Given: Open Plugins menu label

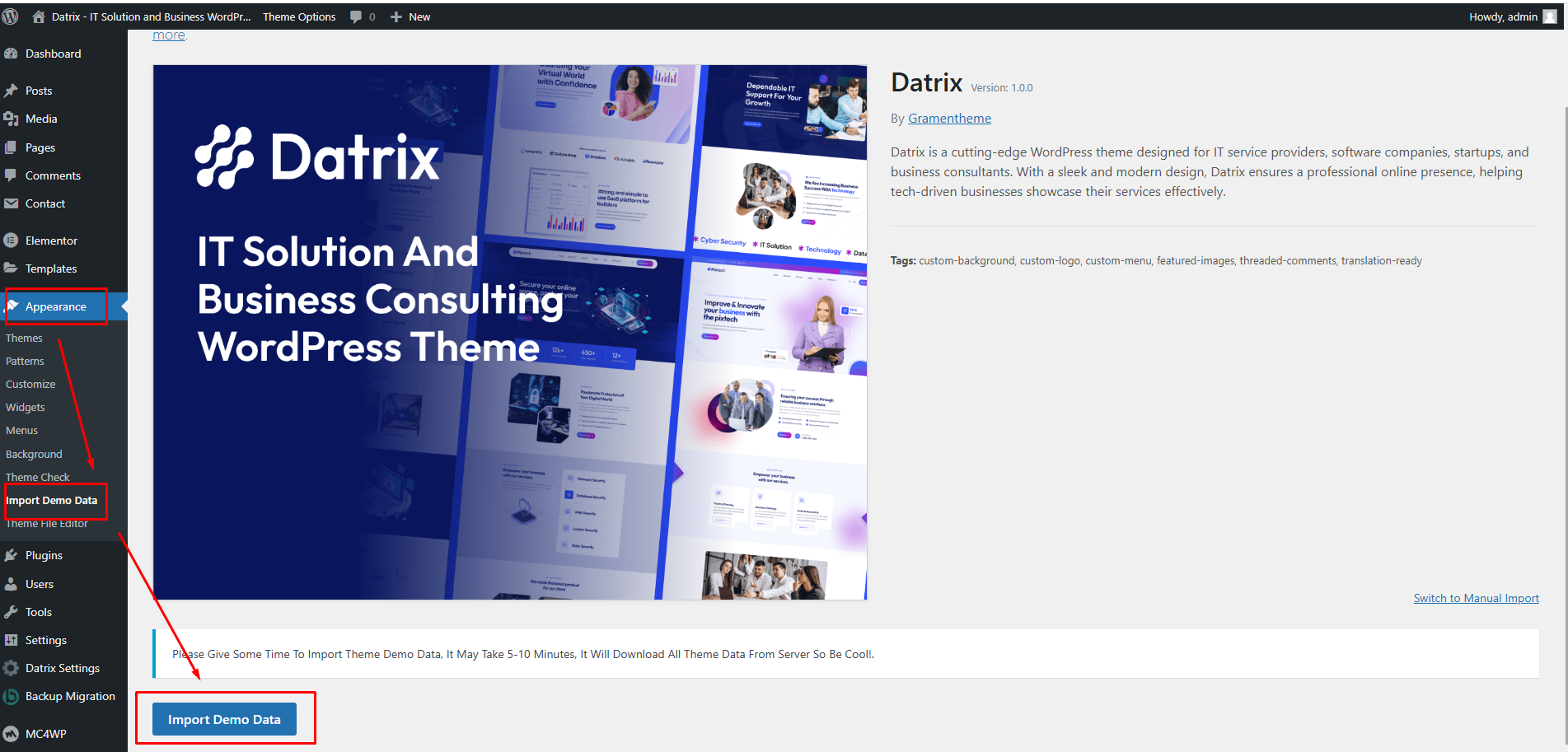Looking at the screenshot, I should (44, 555).
